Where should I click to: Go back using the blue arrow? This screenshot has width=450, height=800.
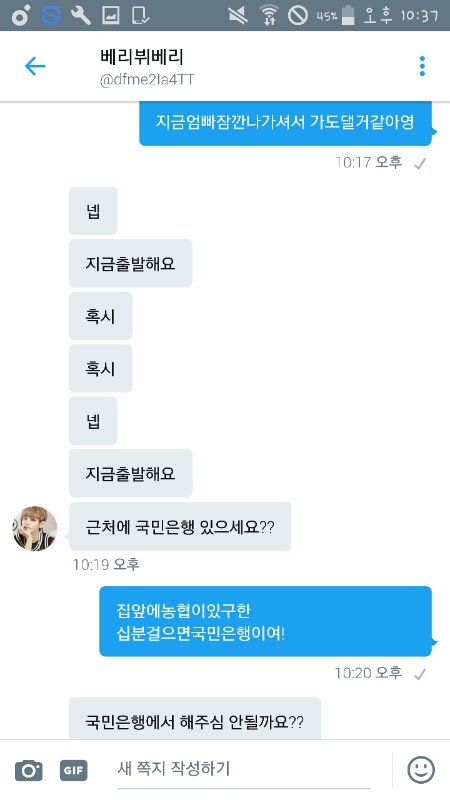(x=35, y=66)
